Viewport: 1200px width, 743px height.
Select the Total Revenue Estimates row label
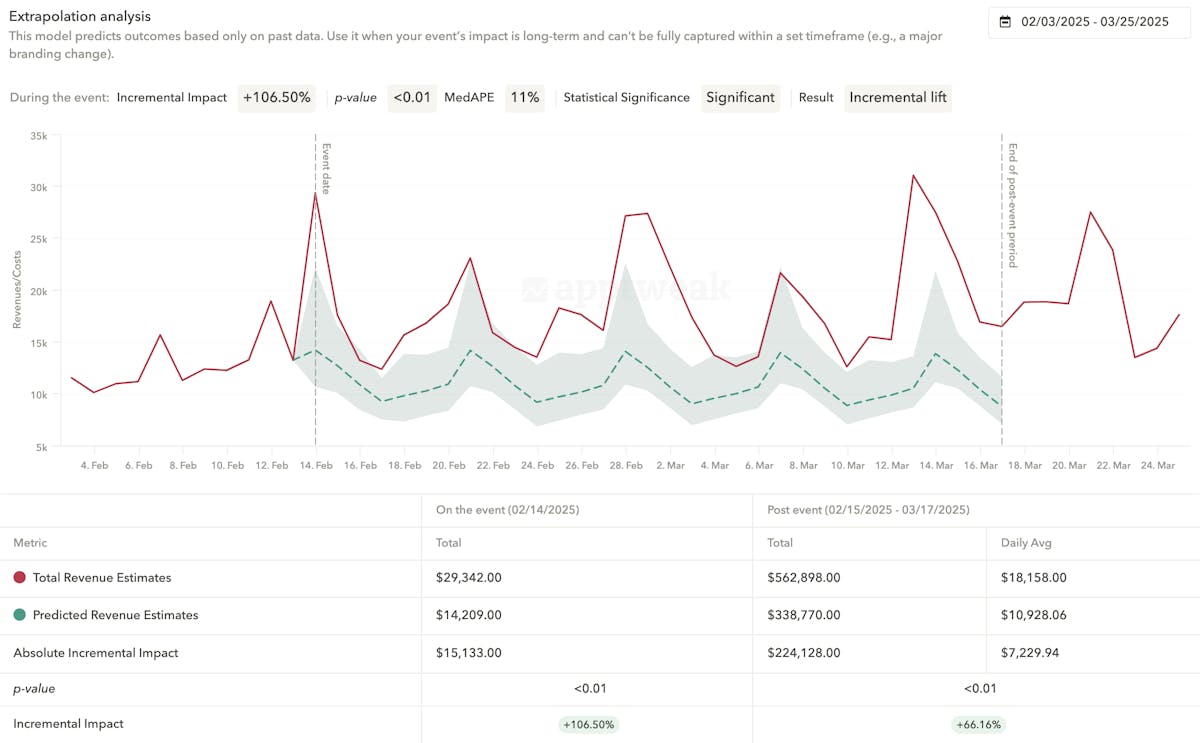pos(102,578)
